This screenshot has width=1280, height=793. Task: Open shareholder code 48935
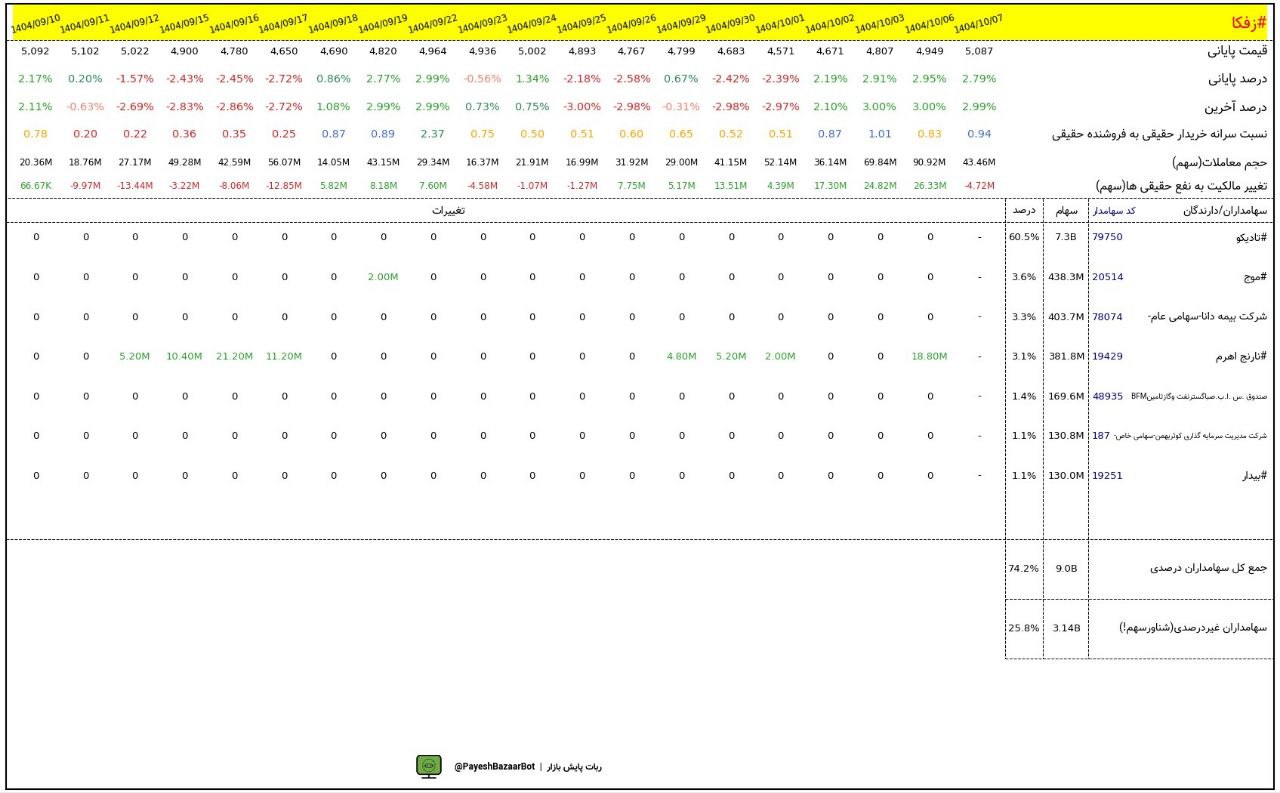coord(1107,396)
